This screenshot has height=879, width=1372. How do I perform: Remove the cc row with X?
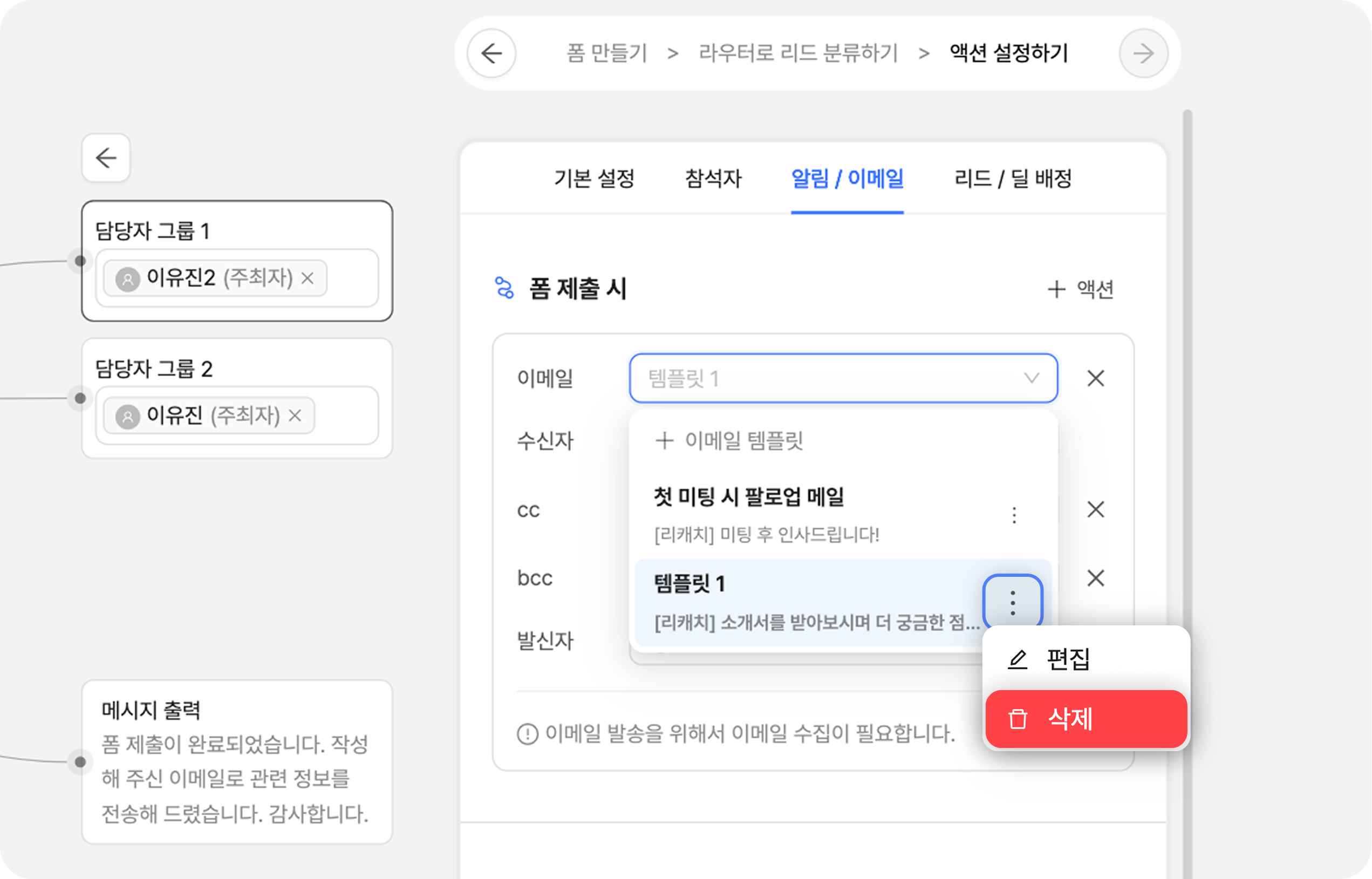click(x=1095, y=509)
